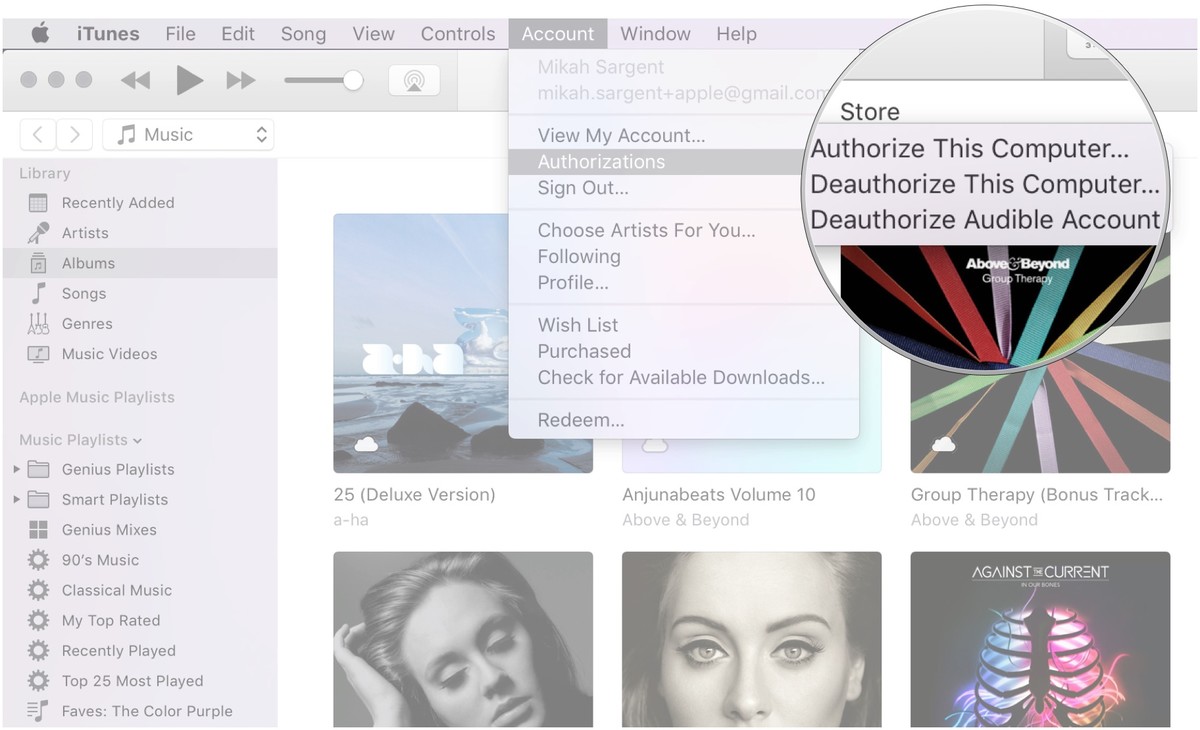The width and height of the screenshot is (1200, 730).
Task: Open the Help menu
Action: pyautogui.click(x=736, y=34)
